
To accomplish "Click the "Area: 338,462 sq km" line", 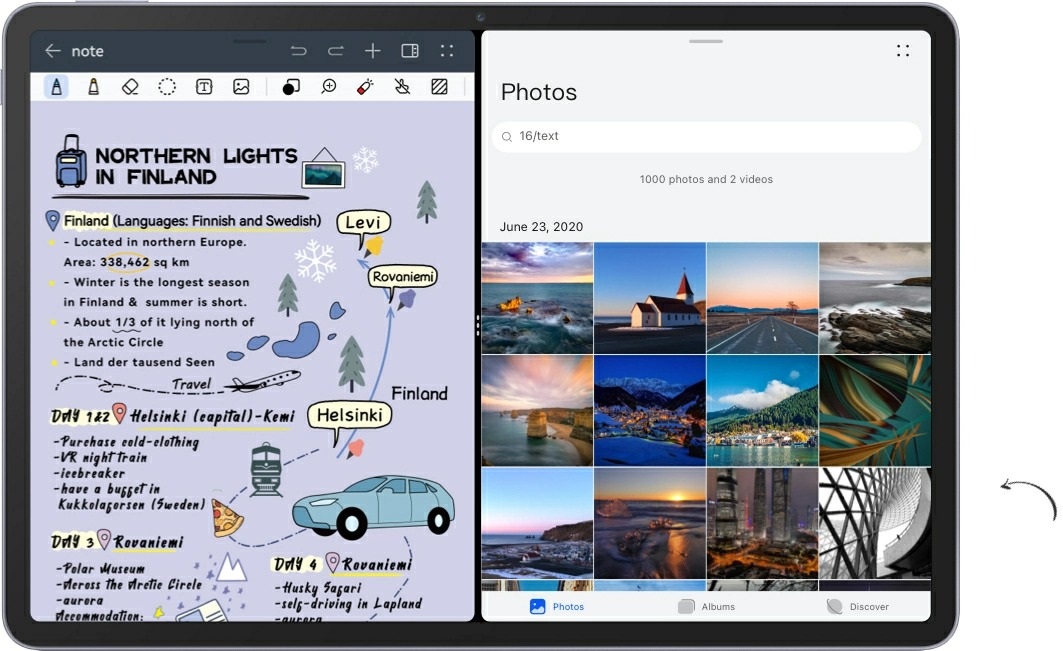I will pos(127,262).
